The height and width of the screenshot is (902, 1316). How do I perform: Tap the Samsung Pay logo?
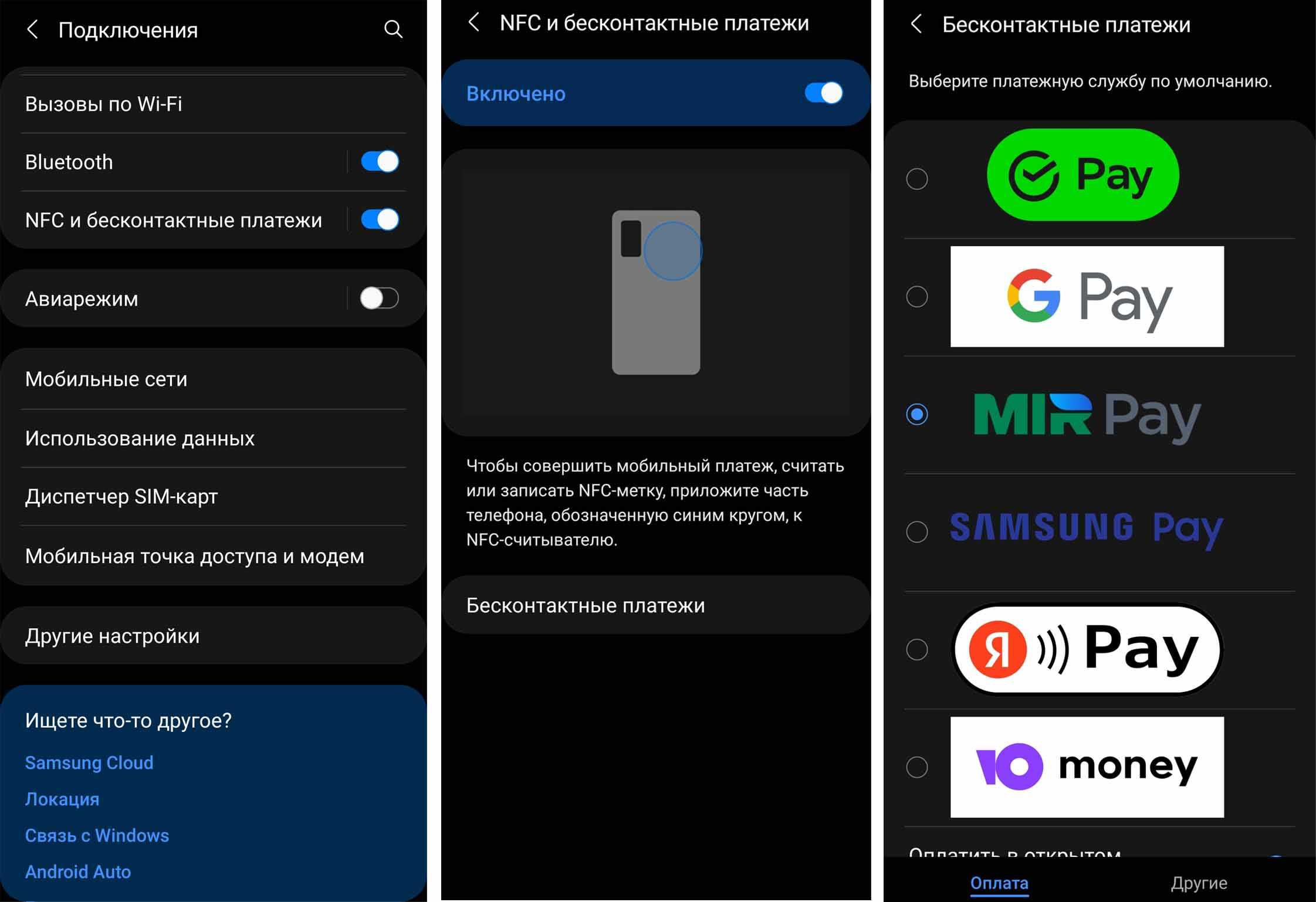(x=1087, y=530)
